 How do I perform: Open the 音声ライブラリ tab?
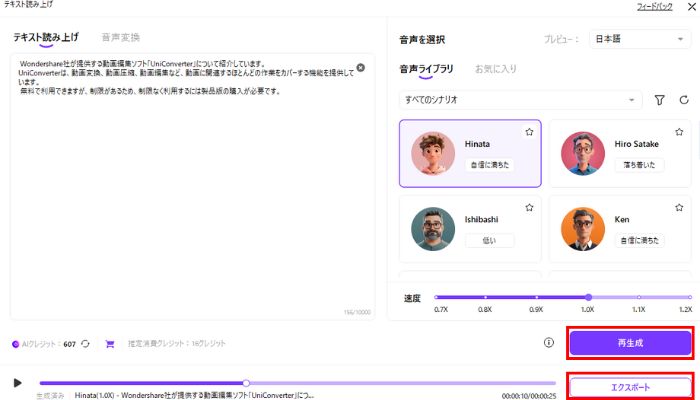426,69
